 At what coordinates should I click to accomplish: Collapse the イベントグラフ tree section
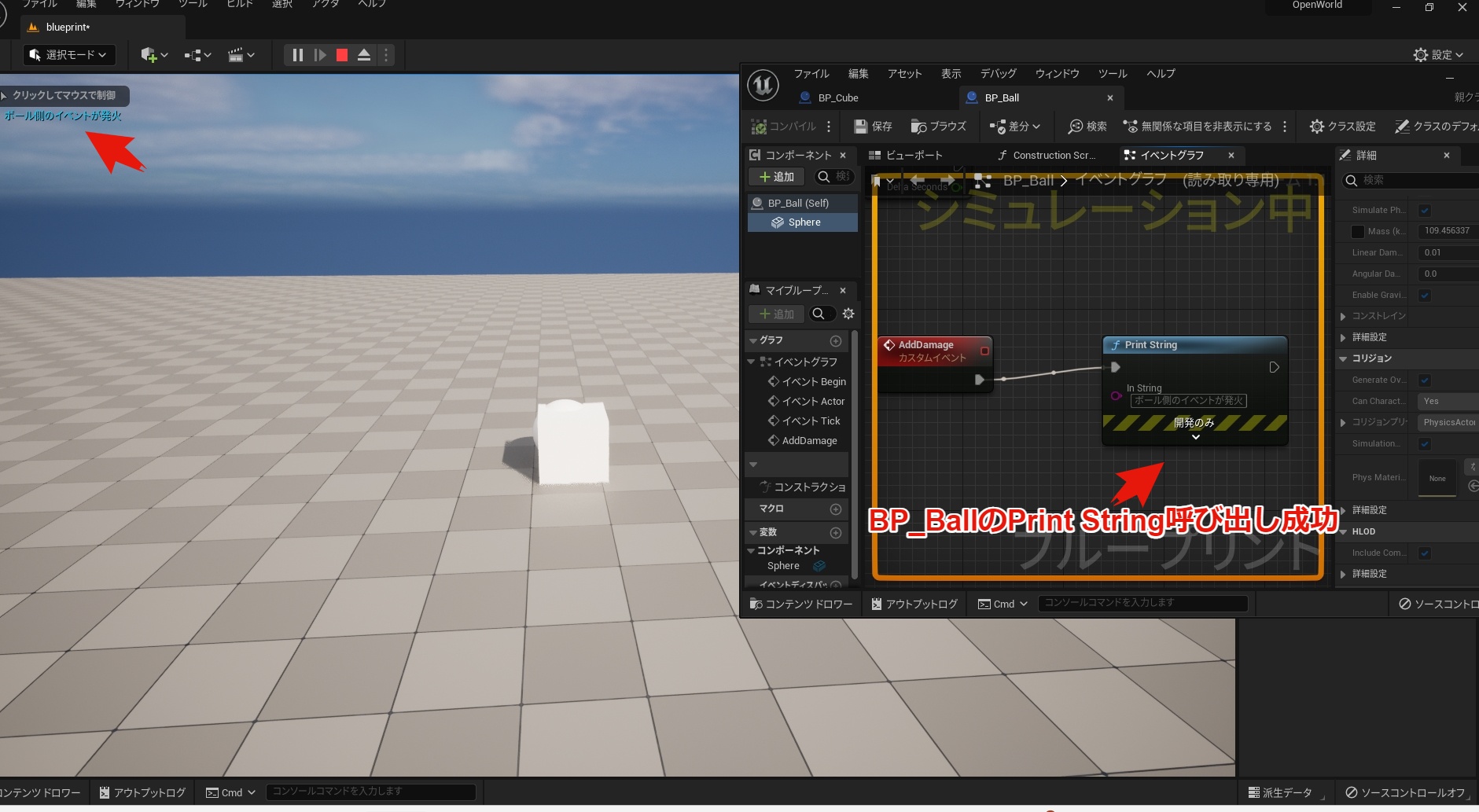(x=751, y=362)
